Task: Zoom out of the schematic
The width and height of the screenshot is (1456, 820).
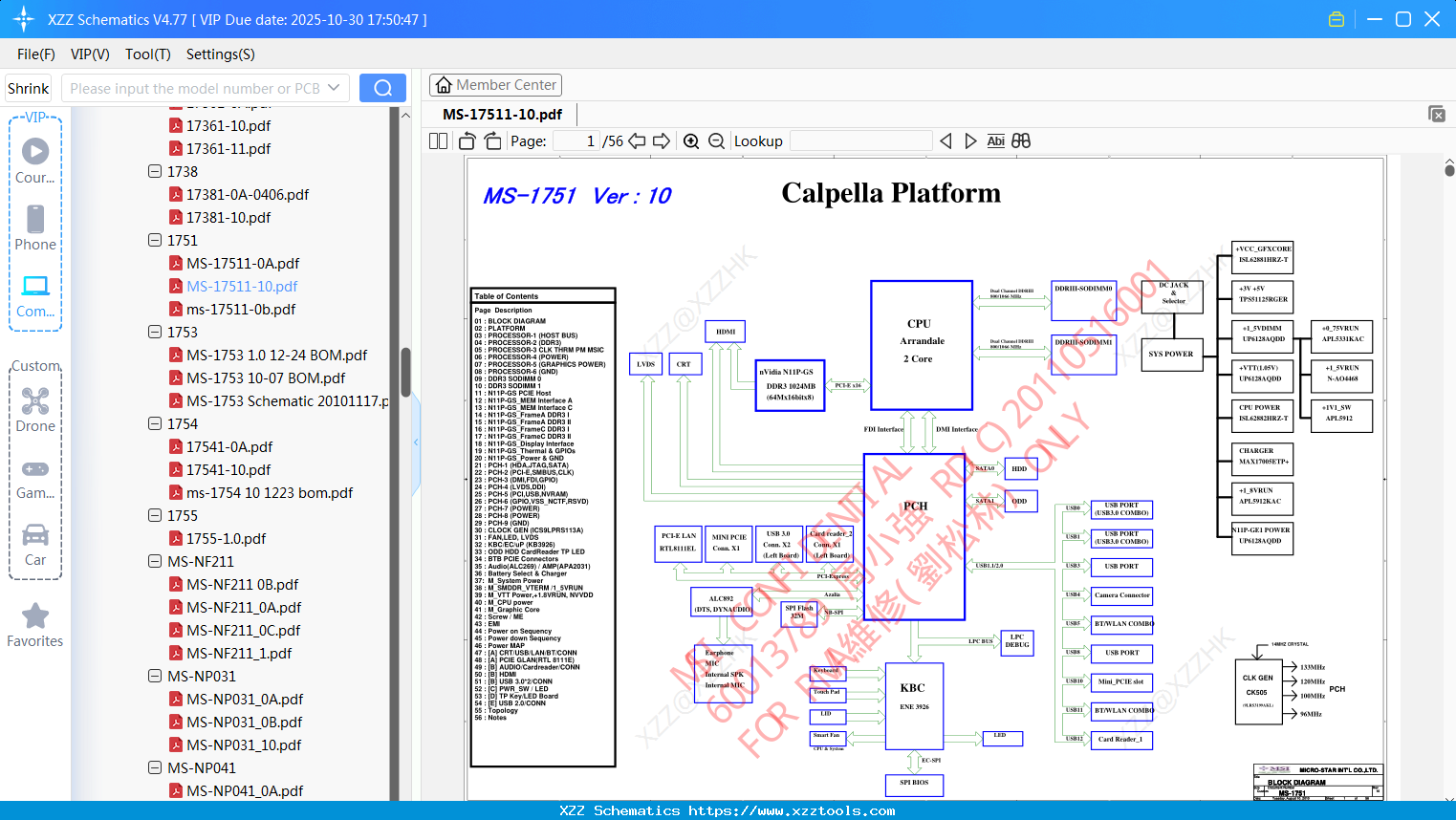Action: pyautogui.click(x=717, y=140)
